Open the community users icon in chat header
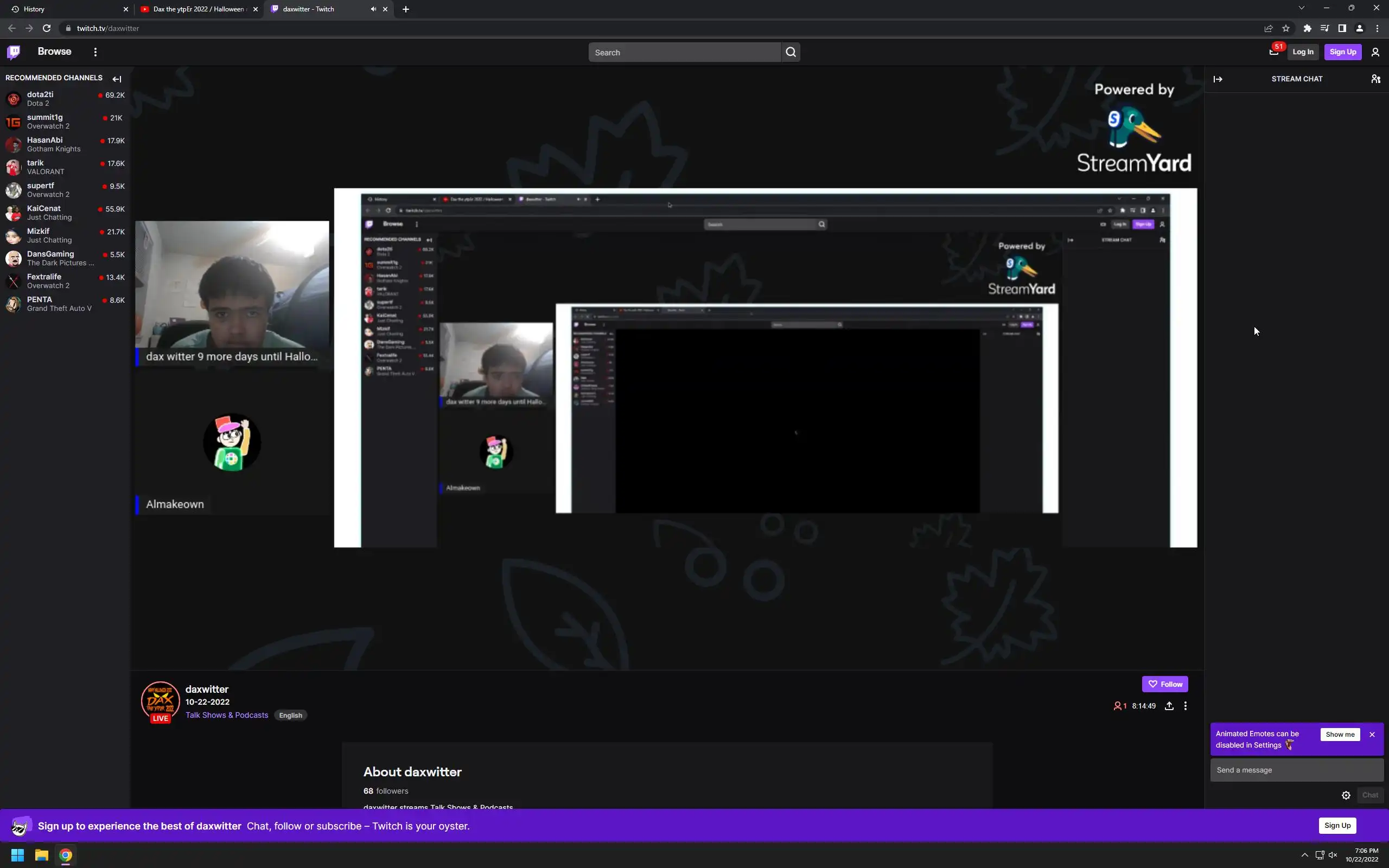The width and height of the screenshot is (1389, 868). click(x=1375, y=79)
